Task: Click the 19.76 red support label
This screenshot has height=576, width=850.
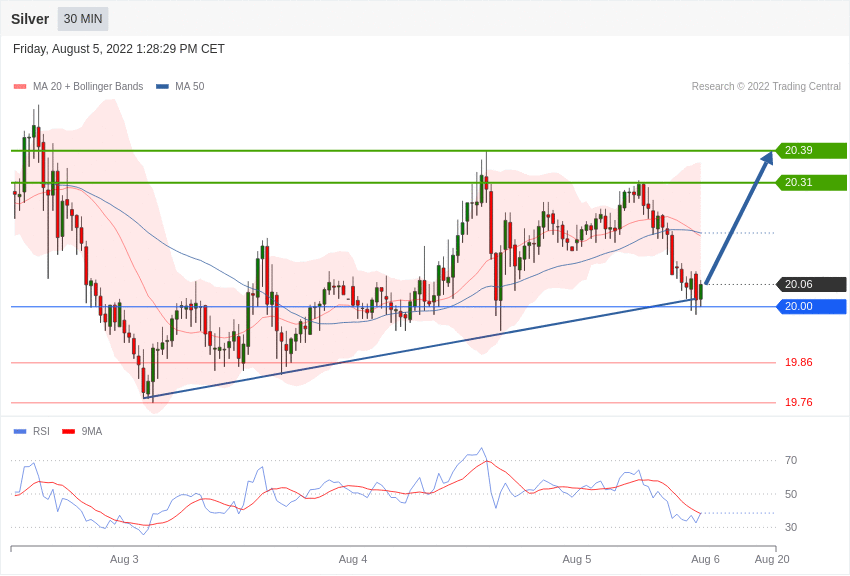Action: (799, 402)
